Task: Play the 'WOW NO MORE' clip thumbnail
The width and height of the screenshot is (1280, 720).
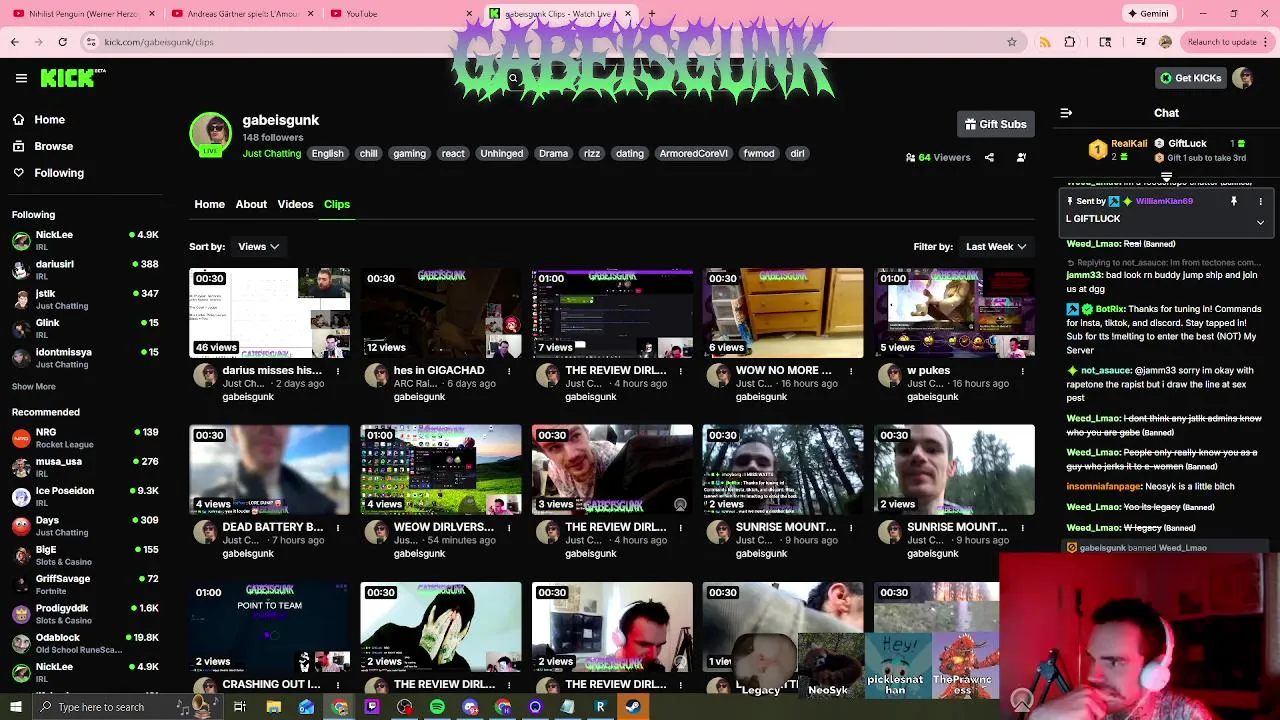Action: coord(783,312)
